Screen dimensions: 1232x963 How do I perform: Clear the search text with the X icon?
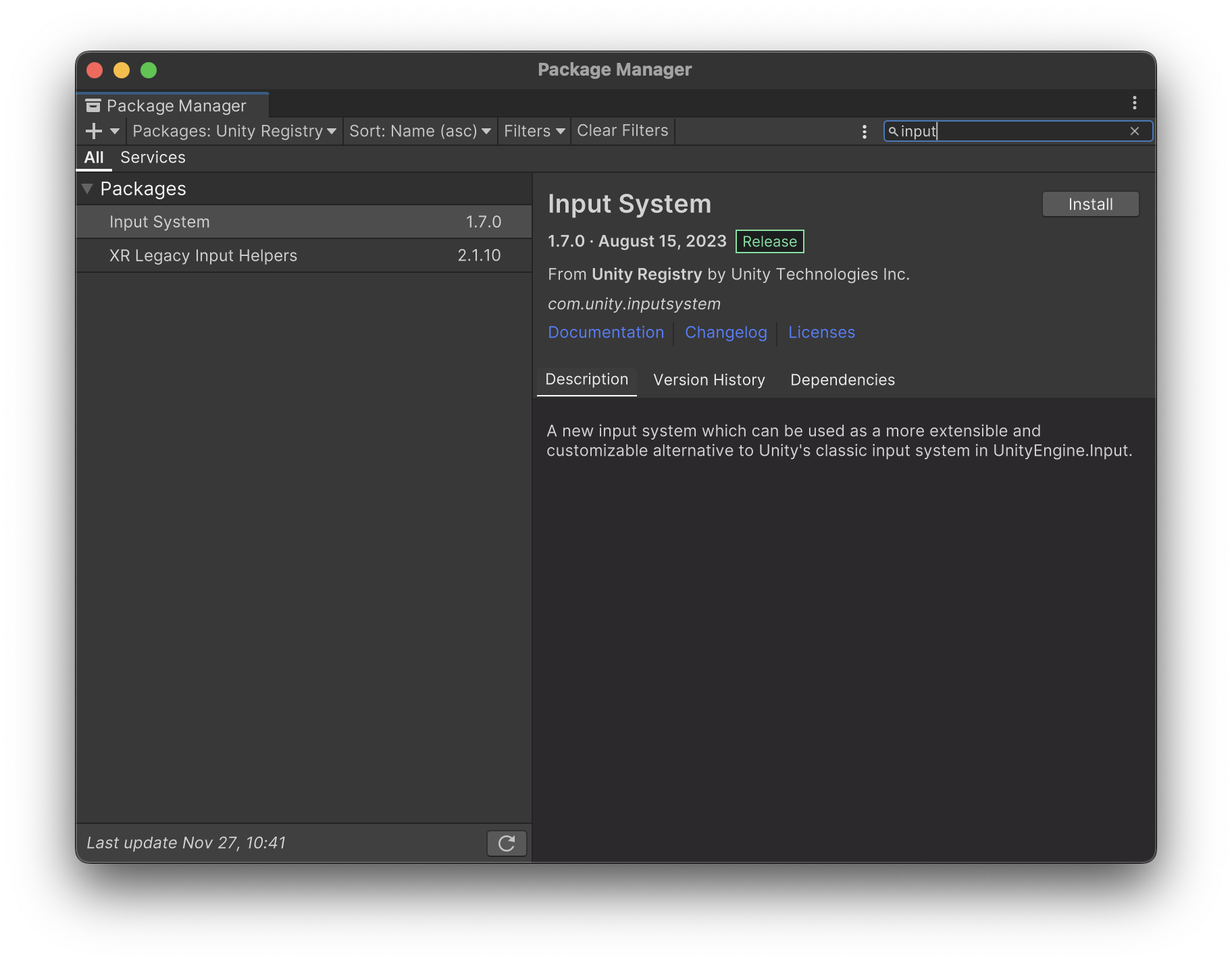[x=1135, y=131]
